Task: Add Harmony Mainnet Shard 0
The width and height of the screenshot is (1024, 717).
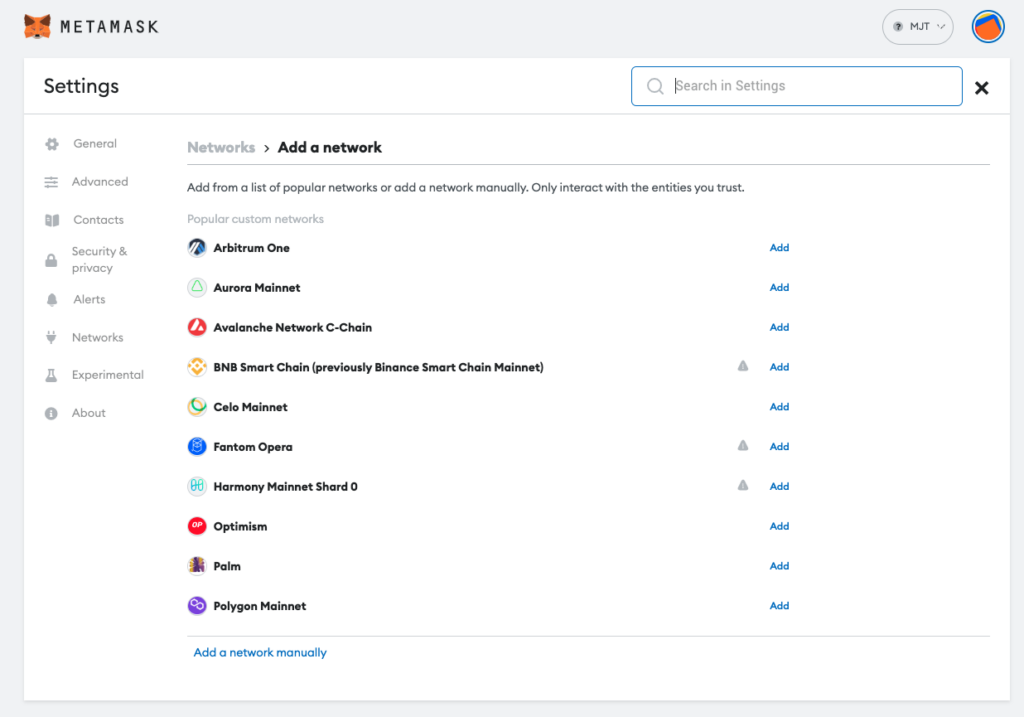Action: click(779, 487)
